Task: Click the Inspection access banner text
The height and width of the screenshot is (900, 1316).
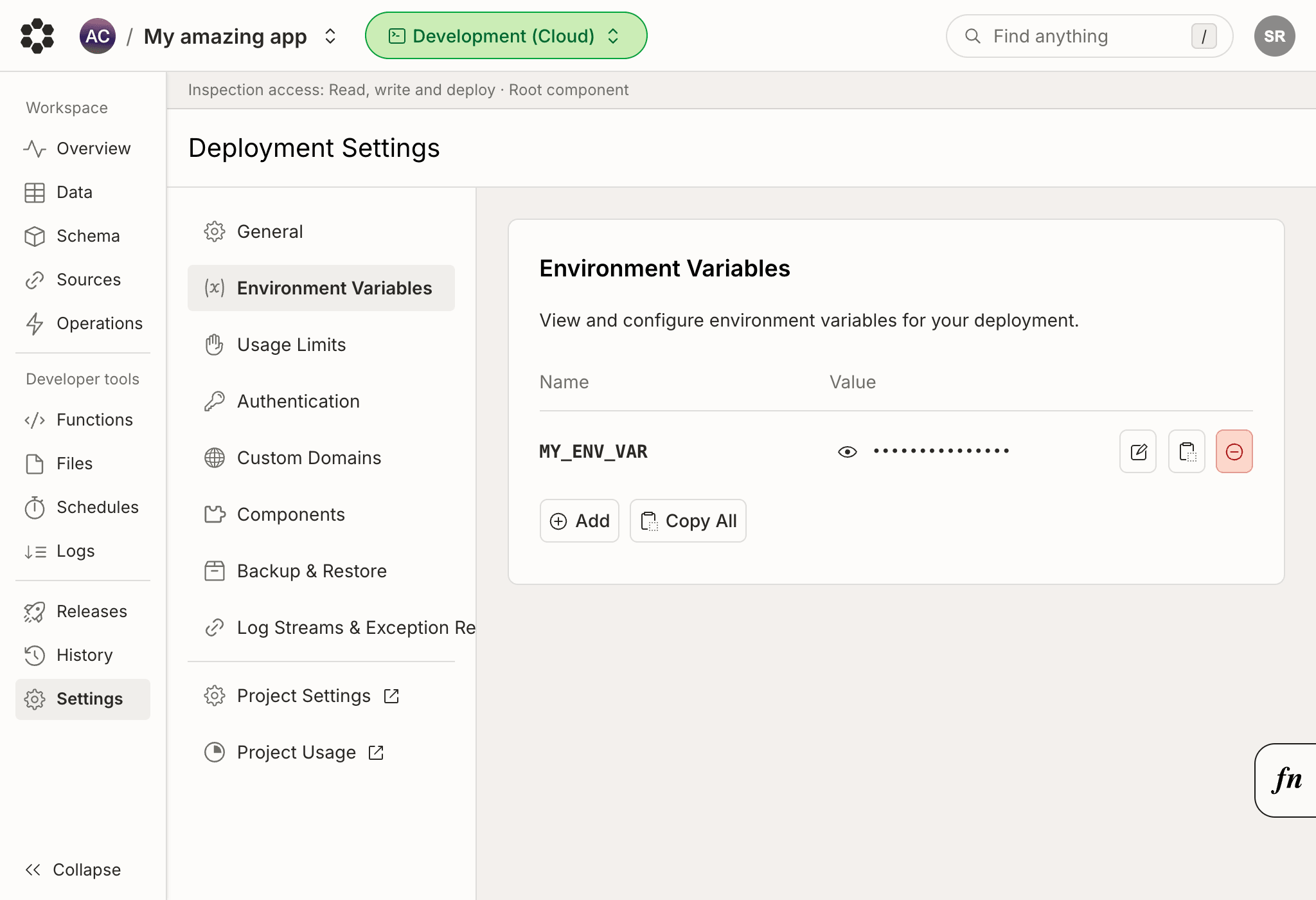Action: tap(408, 90)
